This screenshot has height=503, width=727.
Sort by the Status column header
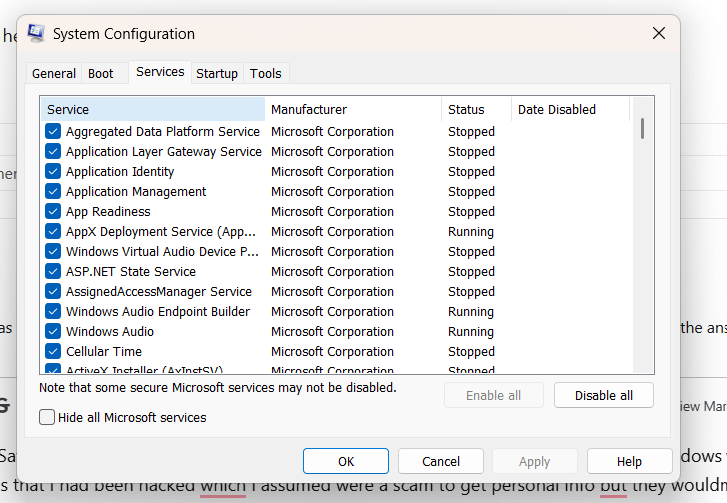(x=477, y=109)
